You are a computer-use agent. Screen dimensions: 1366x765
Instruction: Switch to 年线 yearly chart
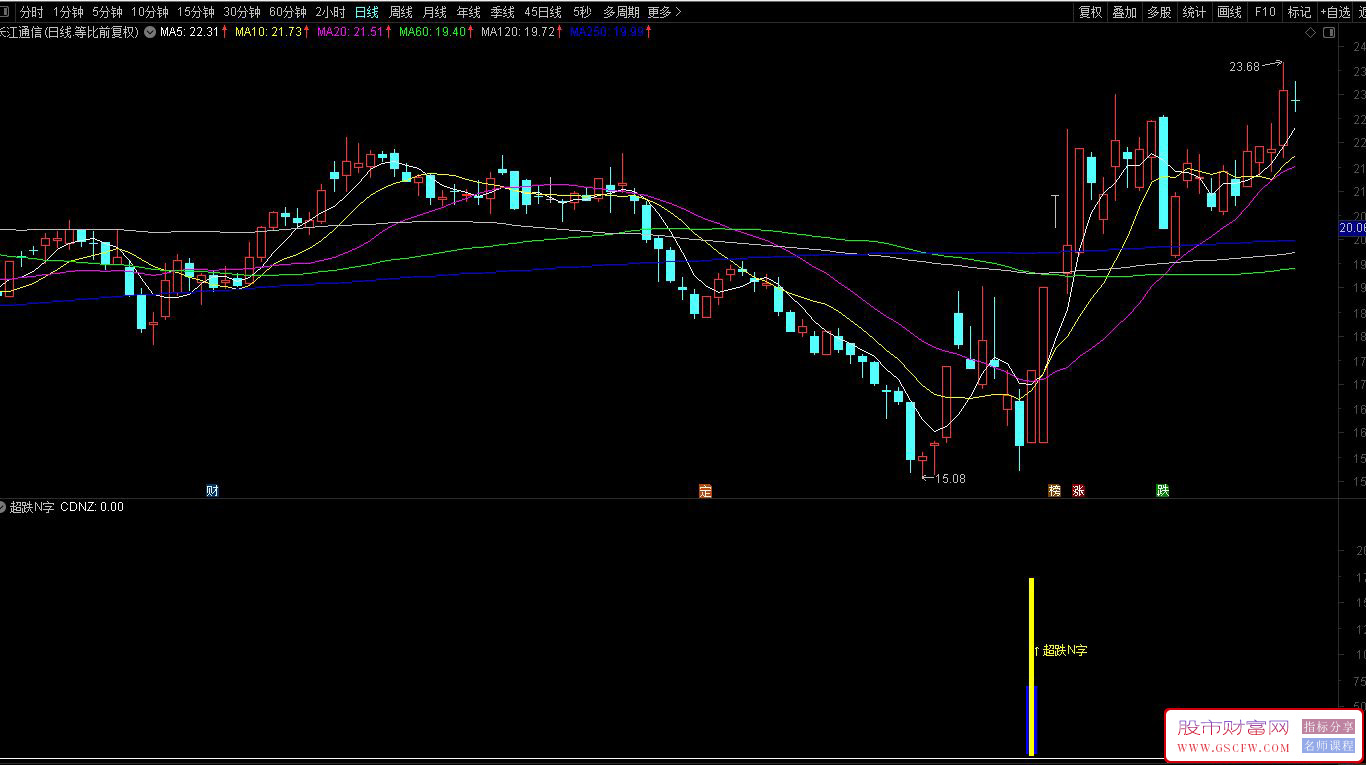tap(468, 12)
